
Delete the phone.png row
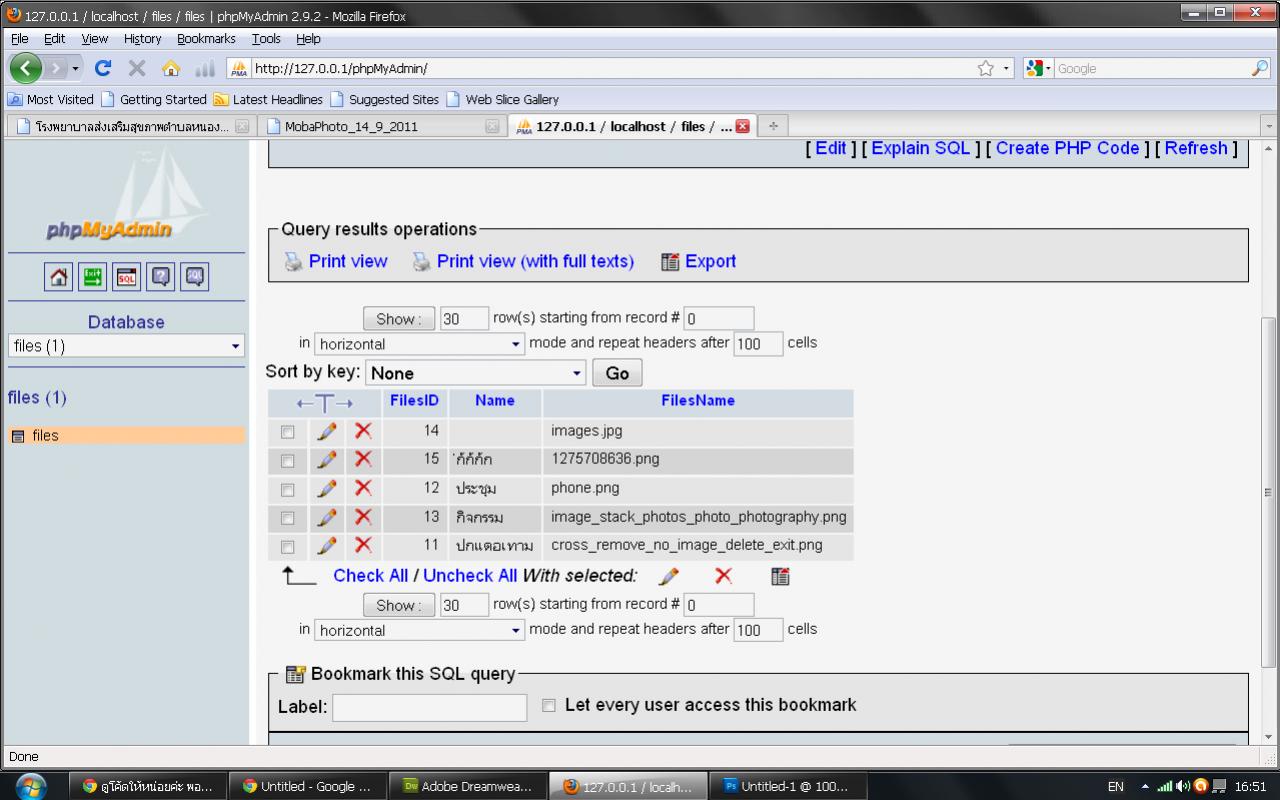point(363,488)
